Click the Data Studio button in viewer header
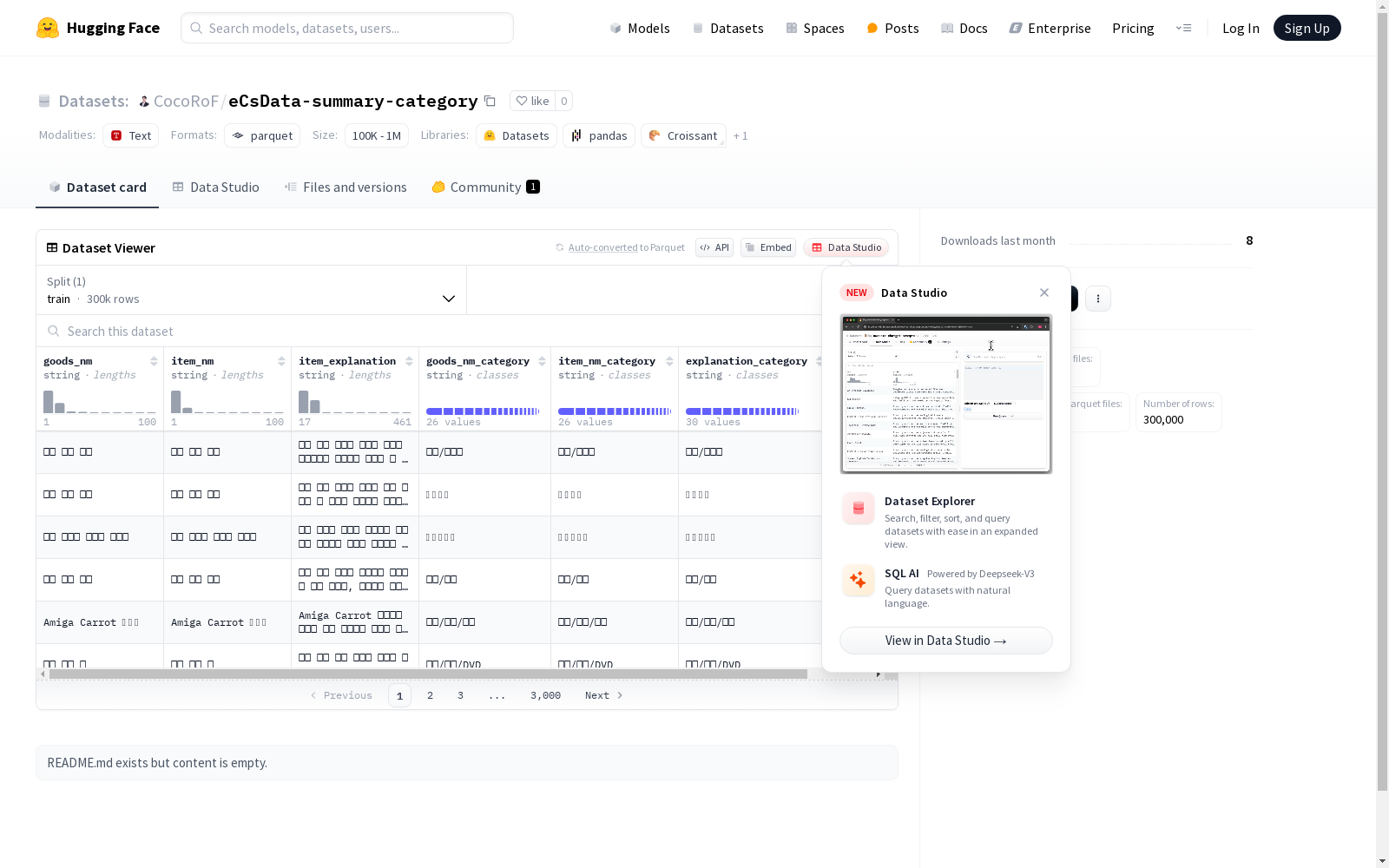This screenshot has width=1389, height=868. click(x=846, y=247)
